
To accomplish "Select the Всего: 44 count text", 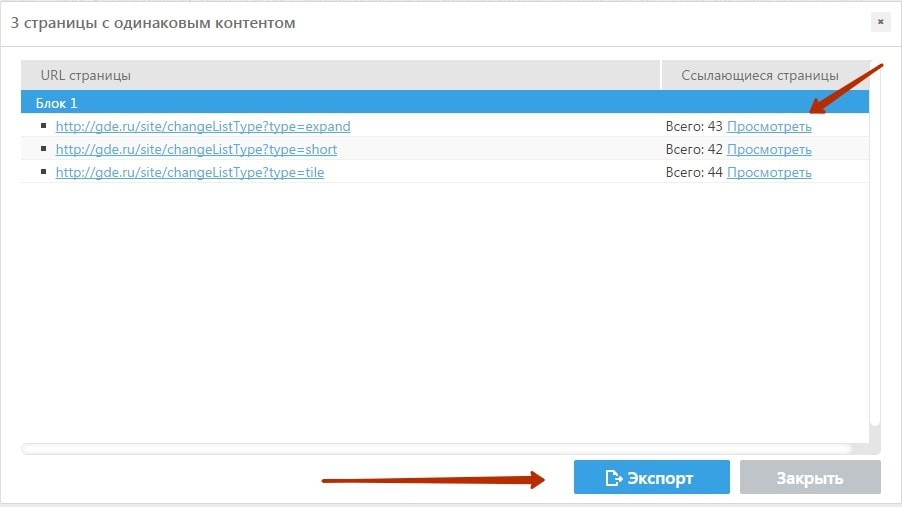I will tap(694, 173).
